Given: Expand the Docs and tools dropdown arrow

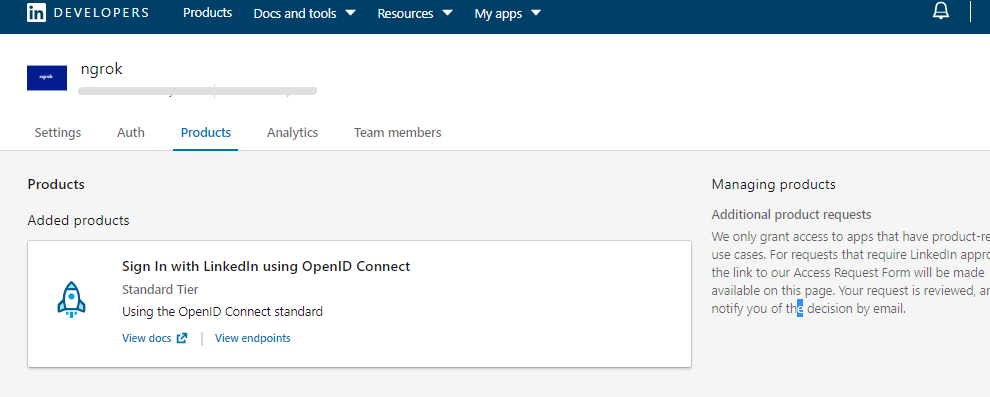Looking at the screenshot, I should point(351,13).
